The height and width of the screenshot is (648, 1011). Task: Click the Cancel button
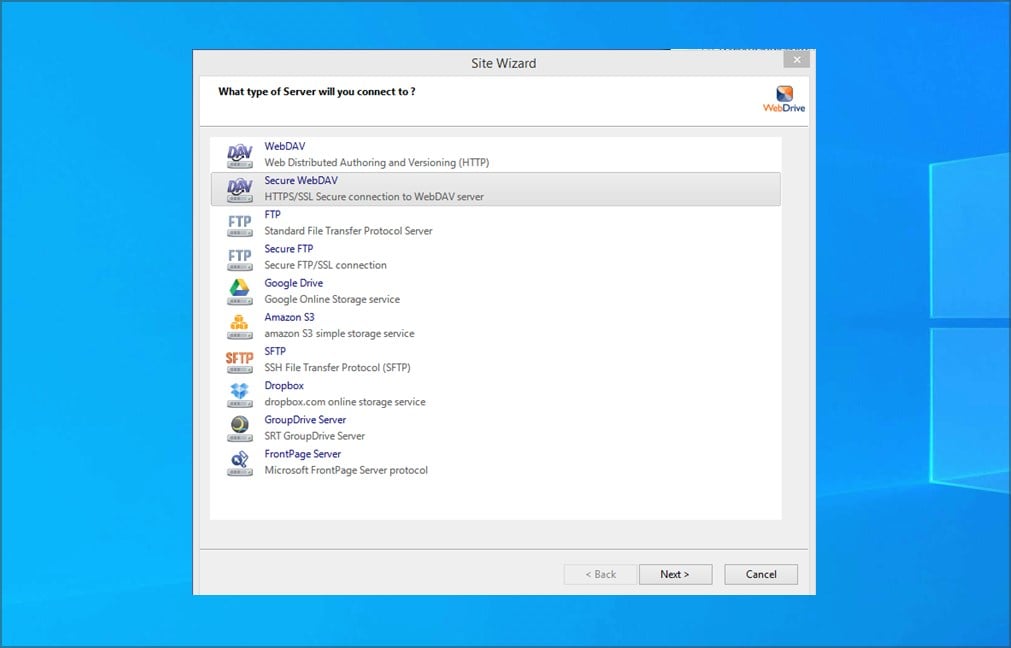pos(761,574)
